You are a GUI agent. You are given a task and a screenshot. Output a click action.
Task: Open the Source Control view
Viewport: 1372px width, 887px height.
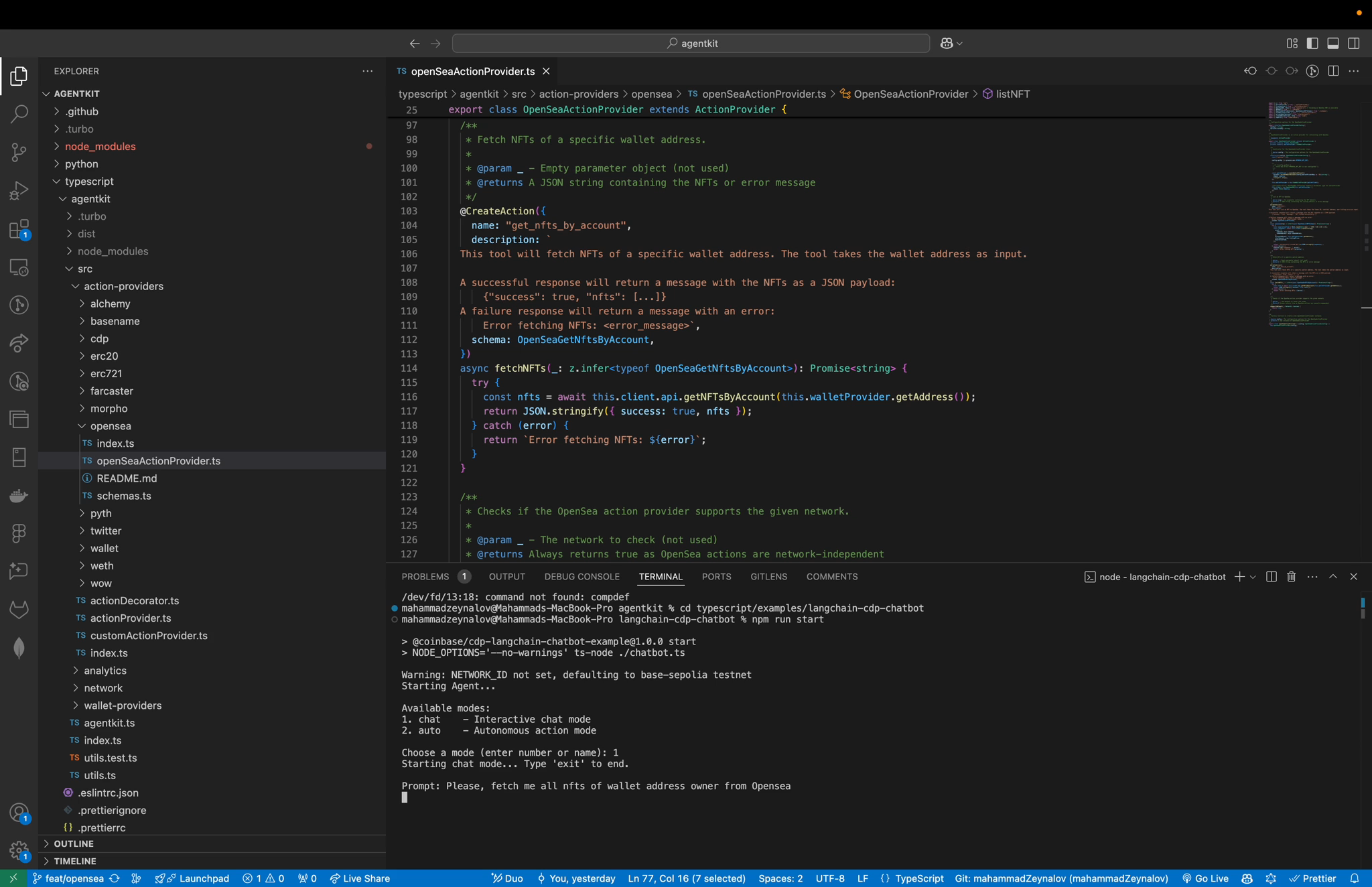click(x=19, y=152)
